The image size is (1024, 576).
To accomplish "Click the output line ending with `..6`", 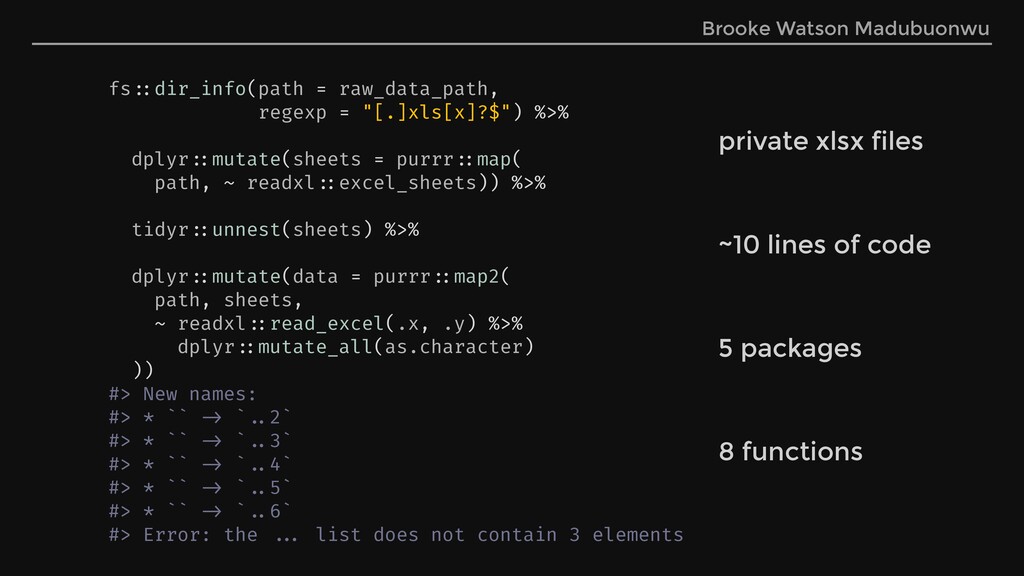I will click(x=200, y=511).
